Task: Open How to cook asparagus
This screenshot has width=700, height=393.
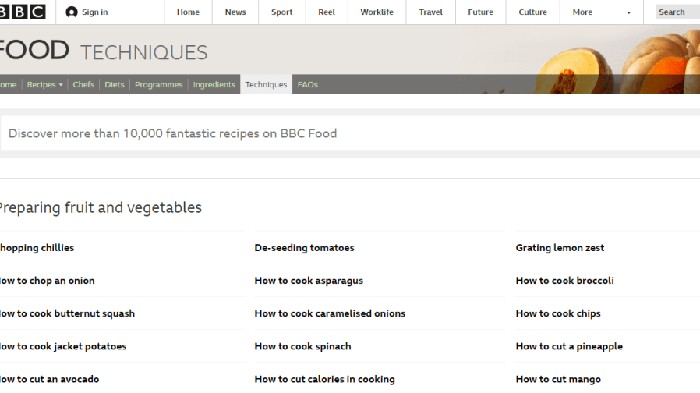Action: point(308,281)
